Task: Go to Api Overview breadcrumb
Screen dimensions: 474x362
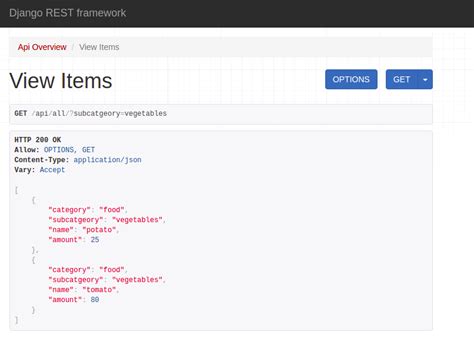Action: click(x=42, y=47)
